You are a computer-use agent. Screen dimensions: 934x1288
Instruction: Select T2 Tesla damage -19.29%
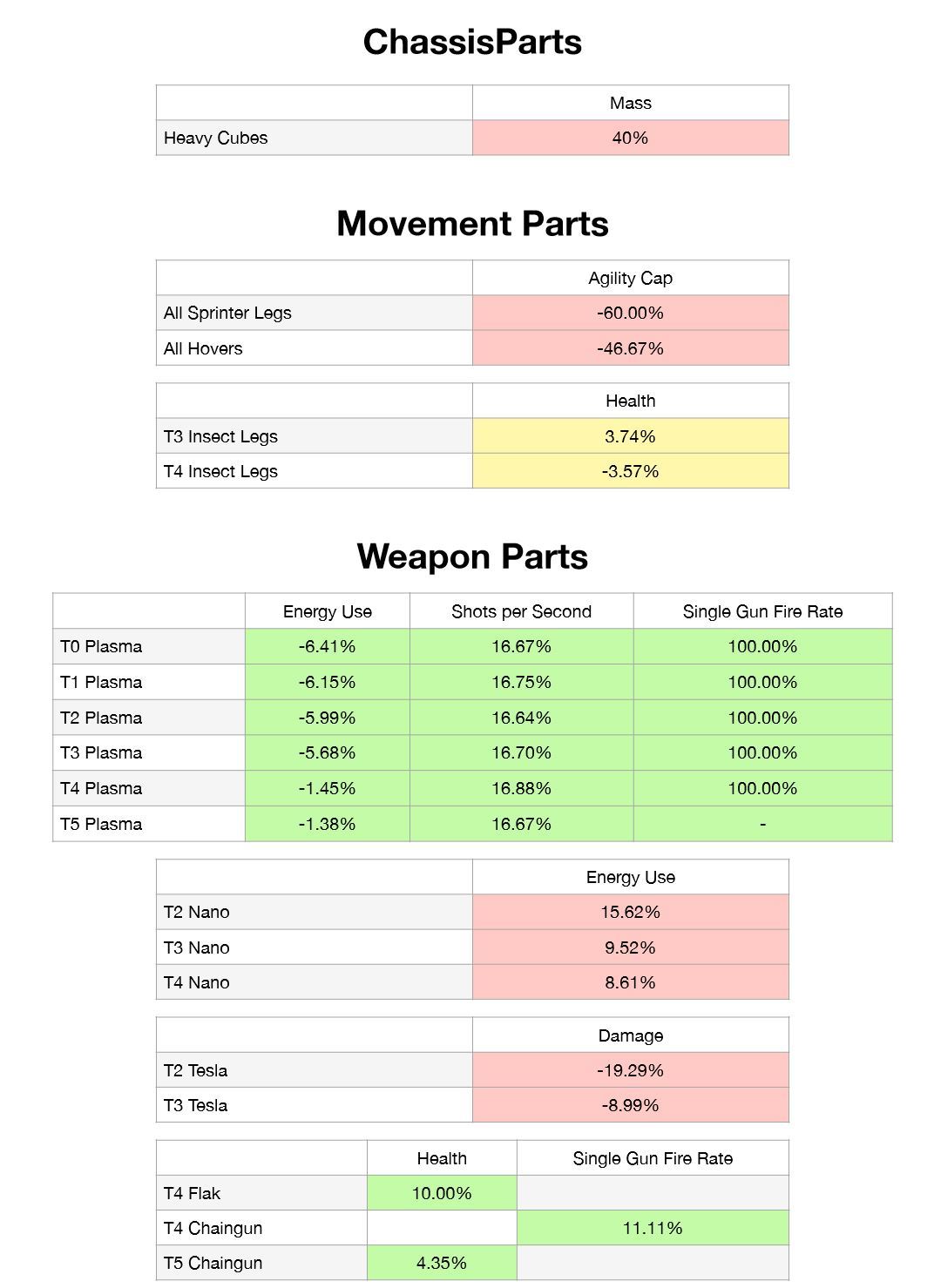point(631,1070)
